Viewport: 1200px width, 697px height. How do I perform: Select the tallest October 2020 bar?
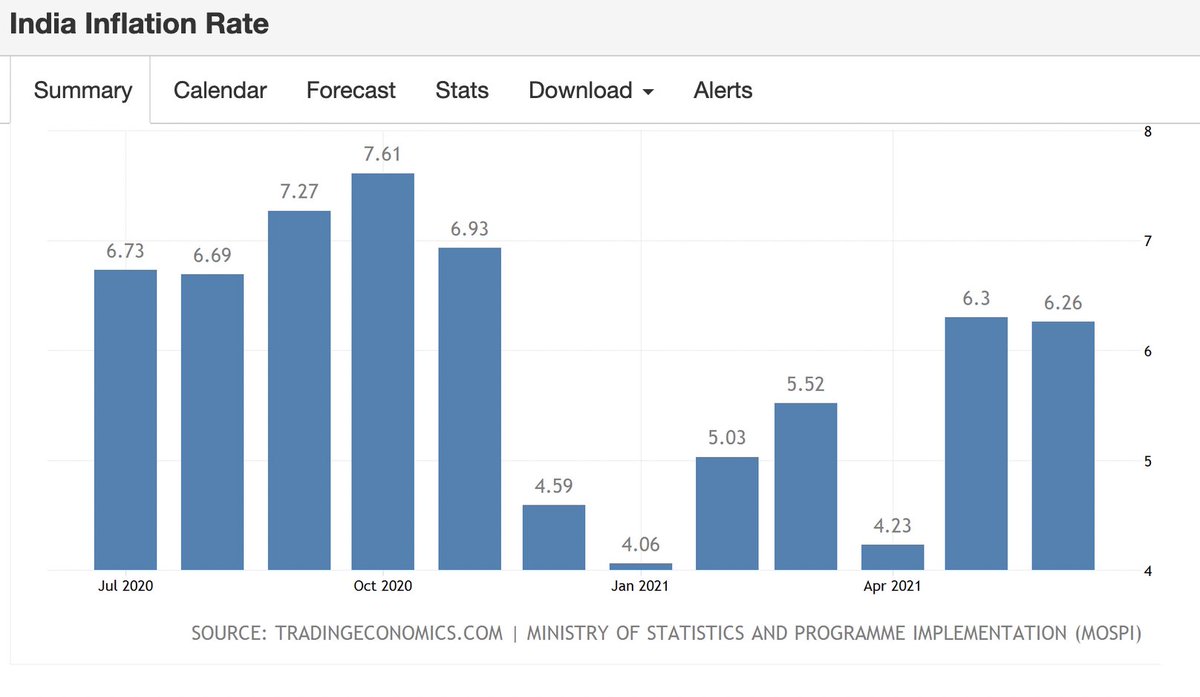click(382, 370)
